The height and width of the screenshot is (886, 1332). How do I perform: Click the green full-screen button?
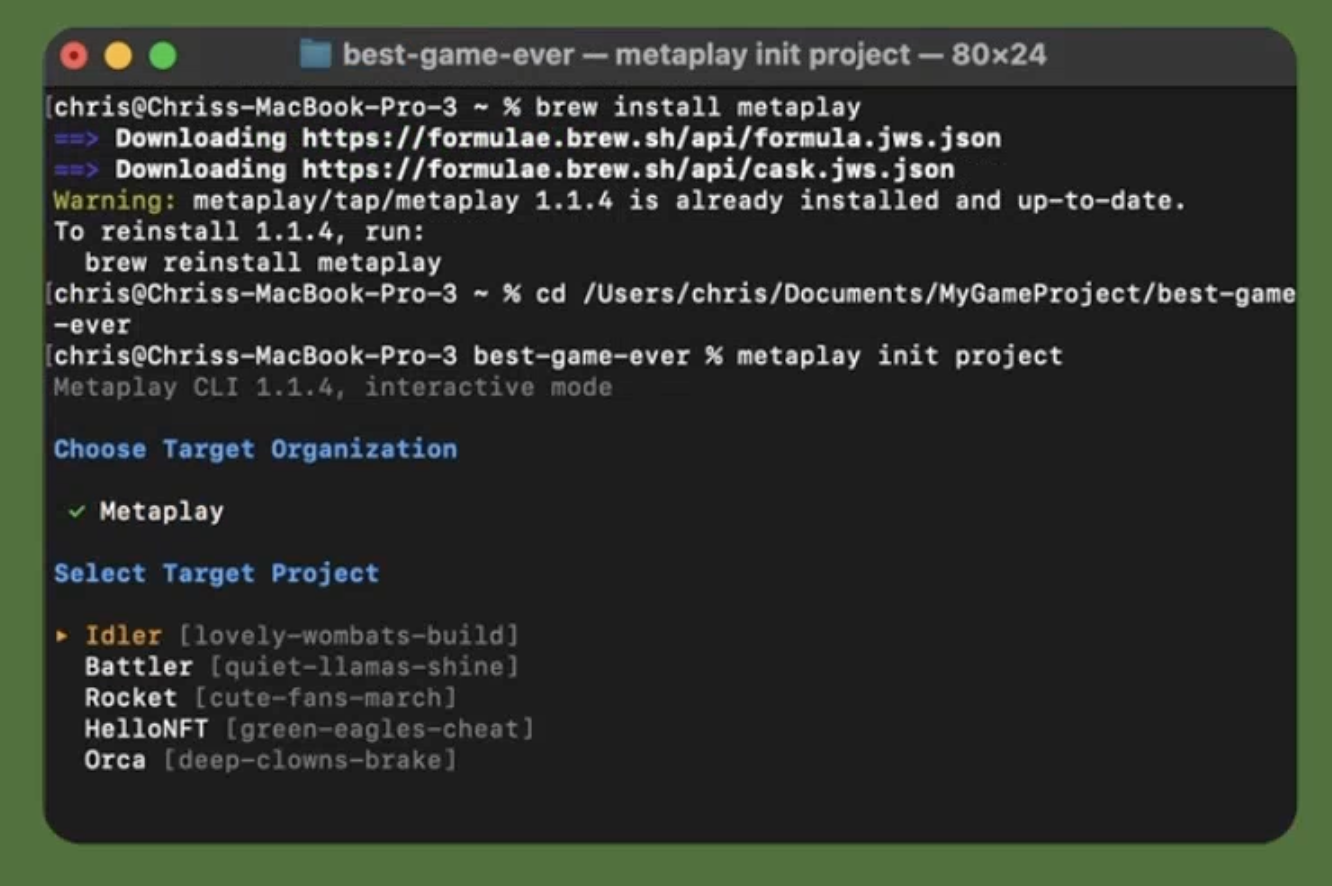164,55
